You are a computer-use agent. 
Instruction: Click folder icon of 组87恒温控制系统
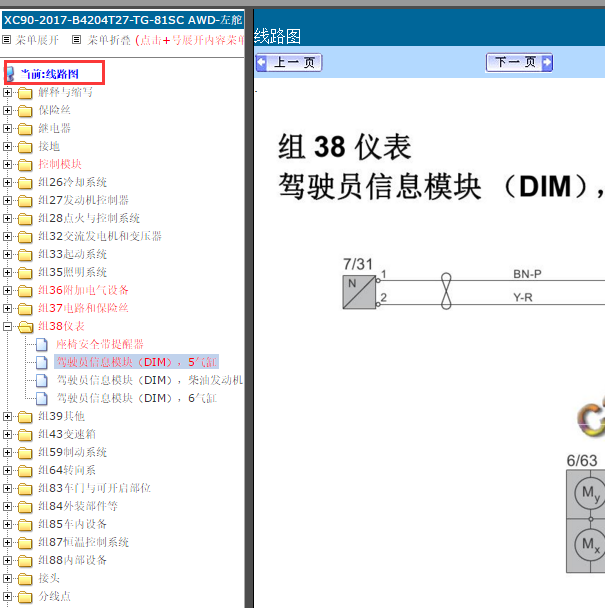pyautogui.click(x=25, y=542)
